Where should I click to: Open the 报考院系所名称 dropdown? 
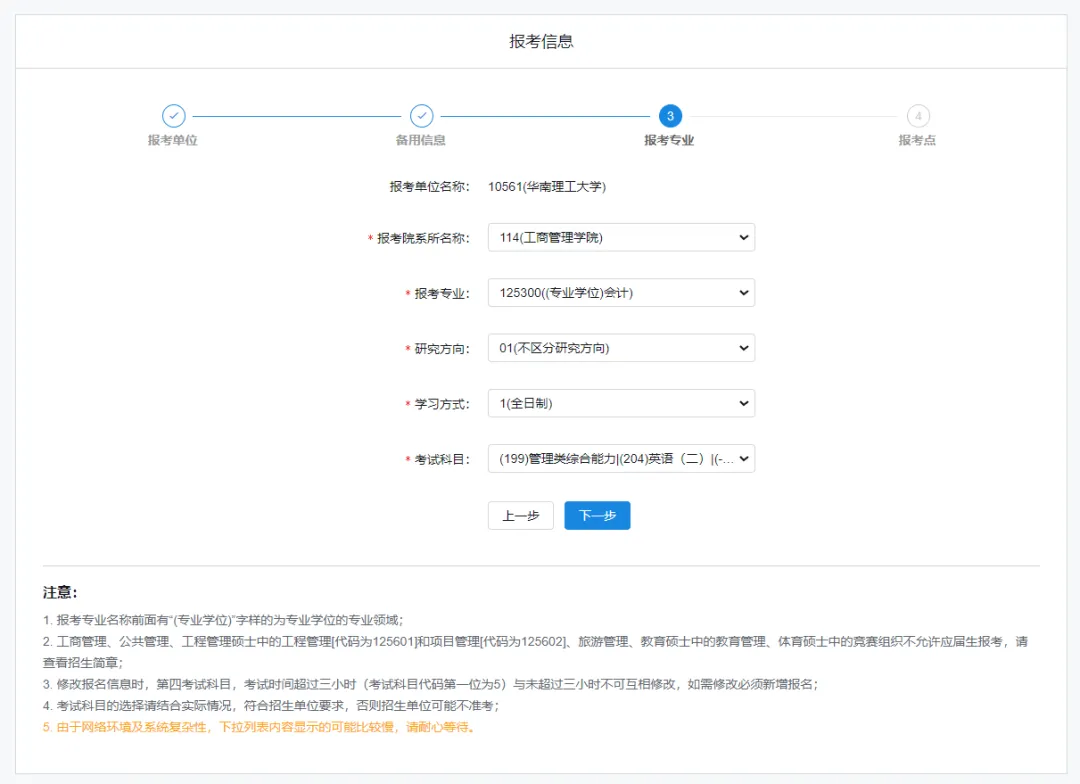pos(621,238)
